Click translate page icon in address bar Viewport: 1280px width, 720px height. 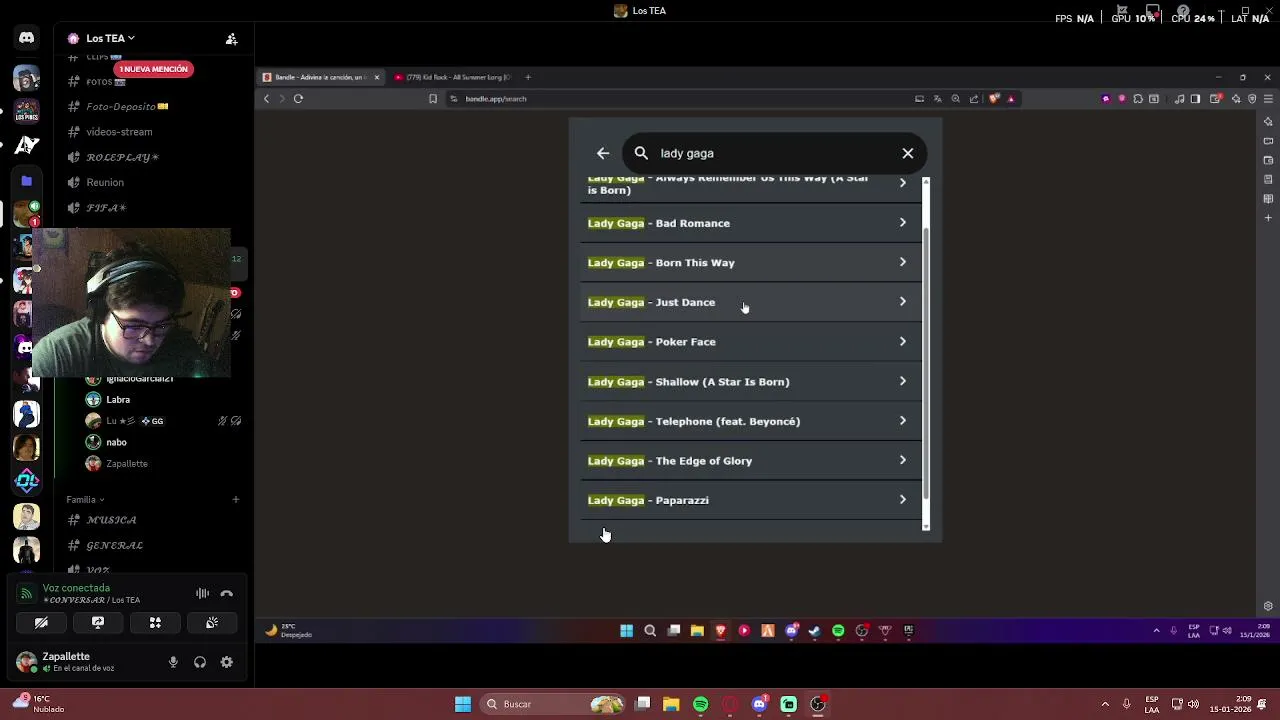pyautogui.click(x=938, y=98)
